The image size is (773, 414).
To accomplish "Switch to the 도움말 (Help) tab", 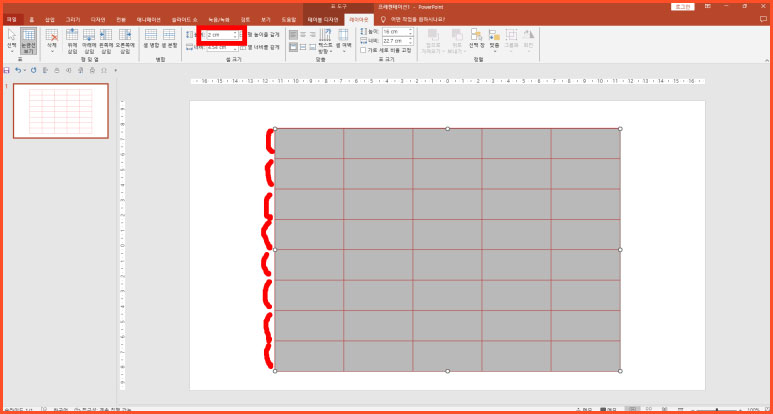I will 288,20.
